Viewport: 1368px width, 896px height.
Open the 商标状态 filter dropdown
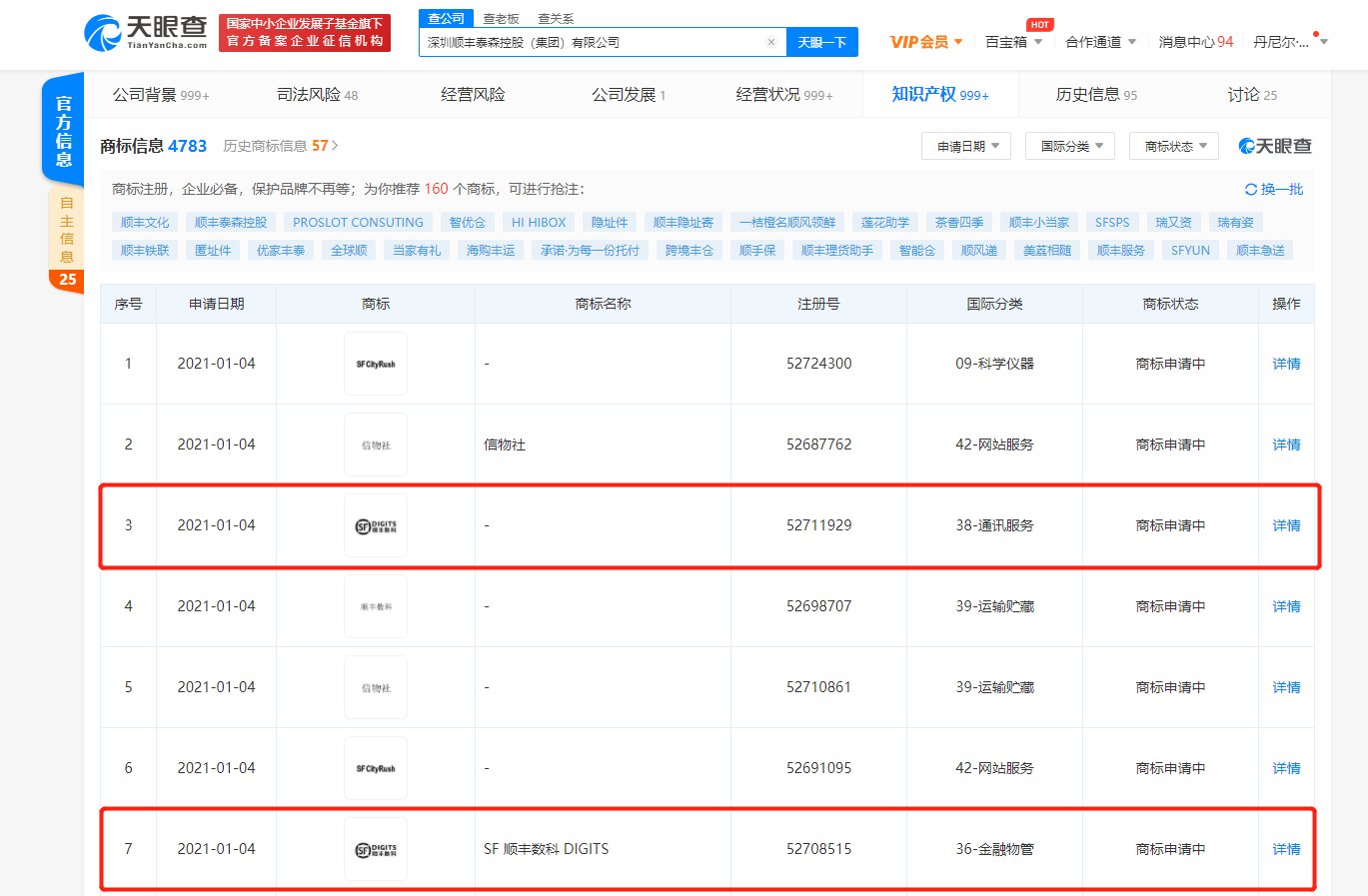(1174, 146)
